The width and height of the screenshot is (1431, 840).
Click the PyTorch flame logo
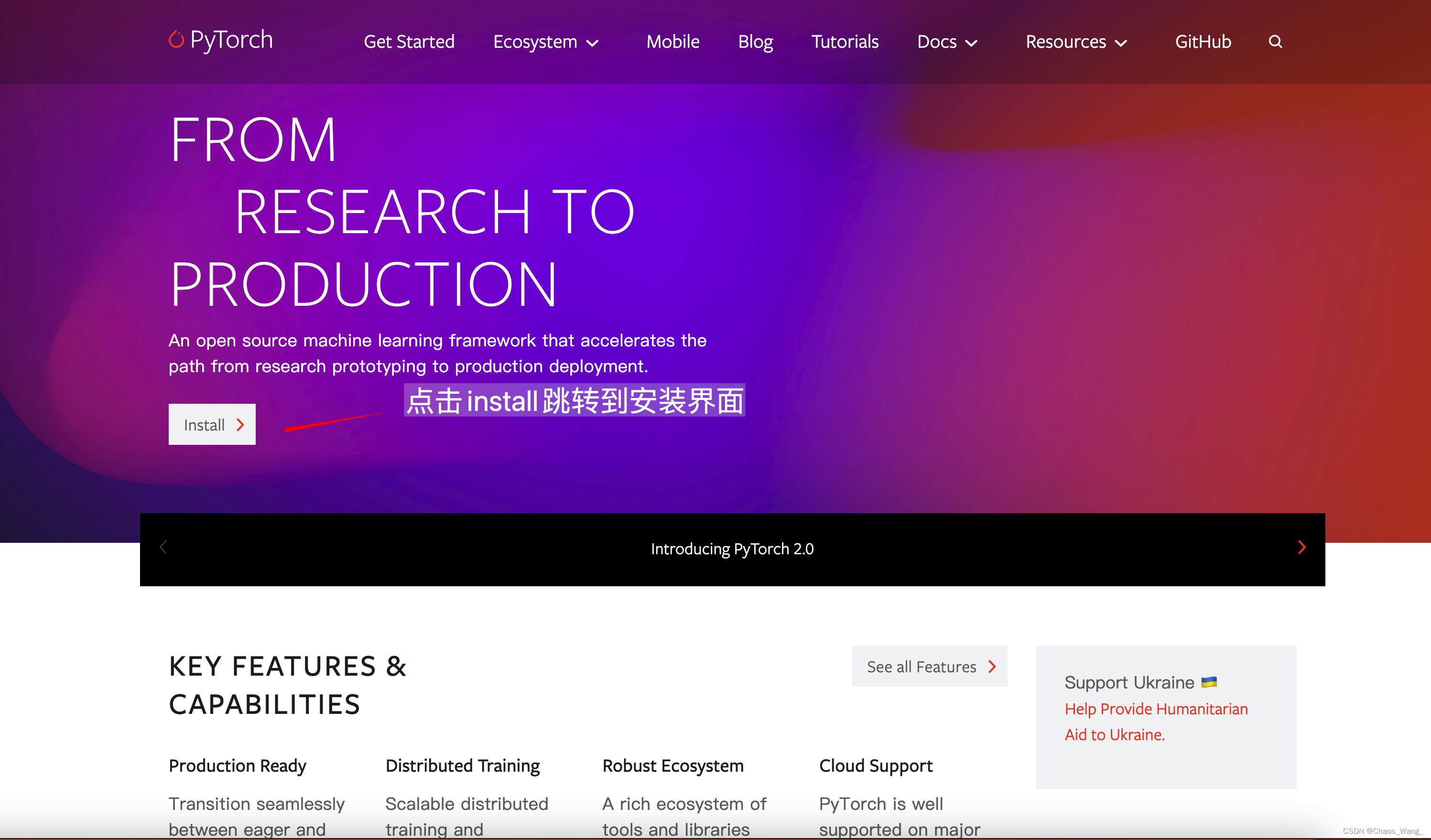click(x=176, y=40)
